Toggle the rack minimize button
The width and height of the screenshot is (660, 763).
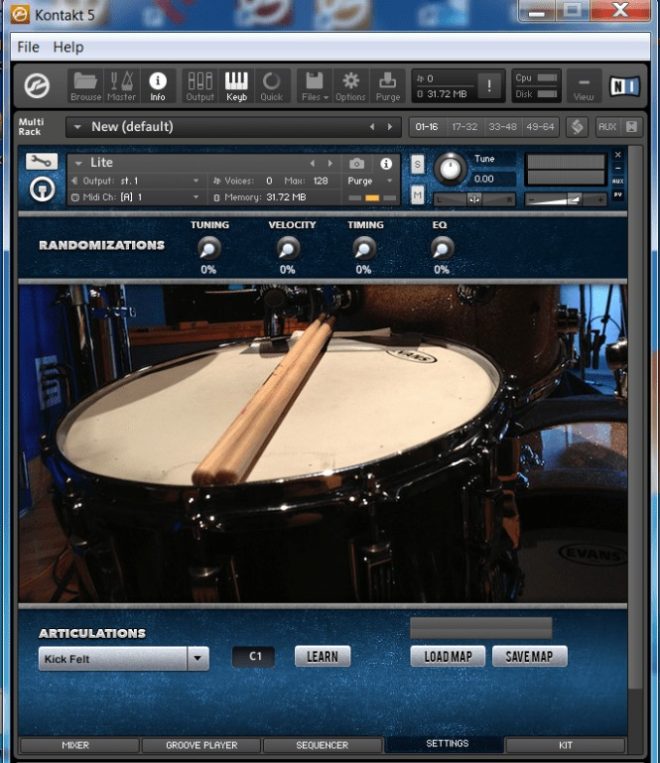(632, 127)
